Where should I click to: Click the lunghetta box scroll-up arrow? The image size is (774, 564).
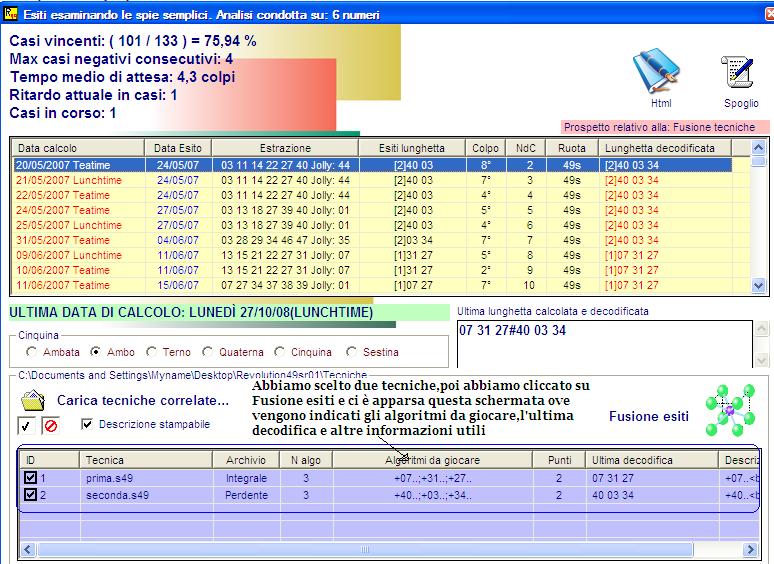coord(761,328)
